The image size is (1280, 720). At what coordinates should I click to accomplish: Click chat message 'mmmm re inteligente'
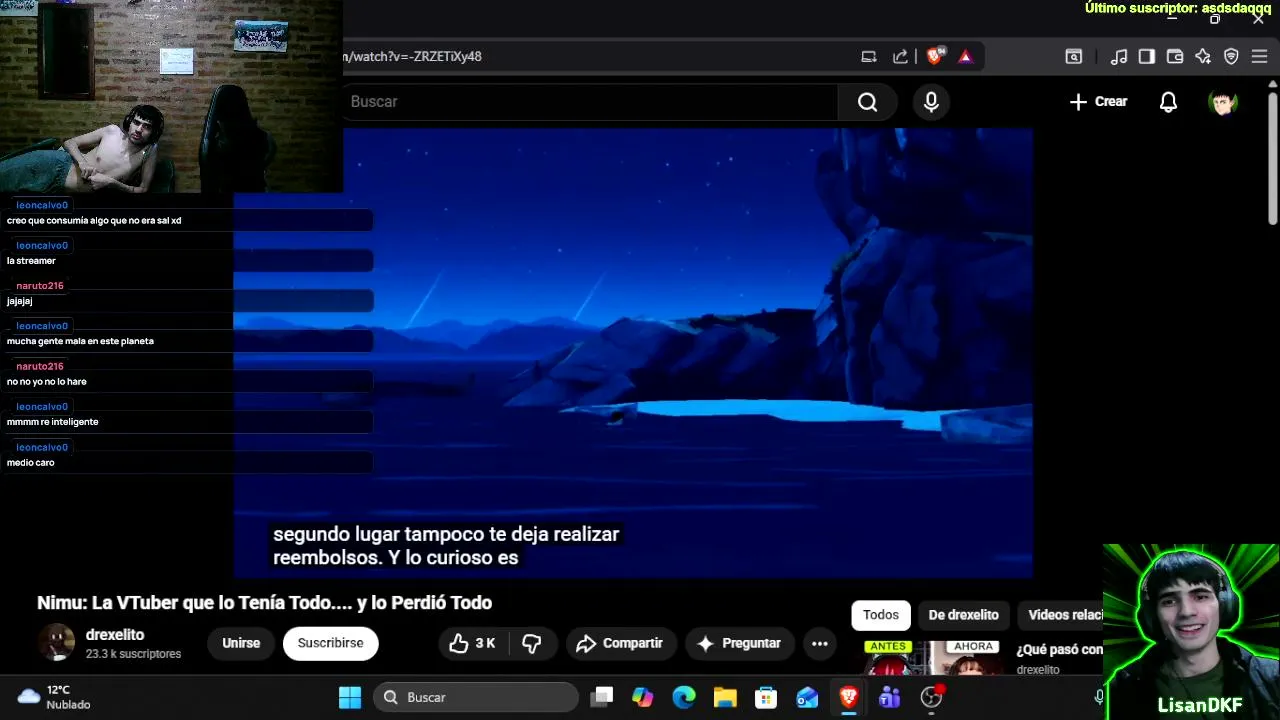pyautogui.click(x=52, y=422)
